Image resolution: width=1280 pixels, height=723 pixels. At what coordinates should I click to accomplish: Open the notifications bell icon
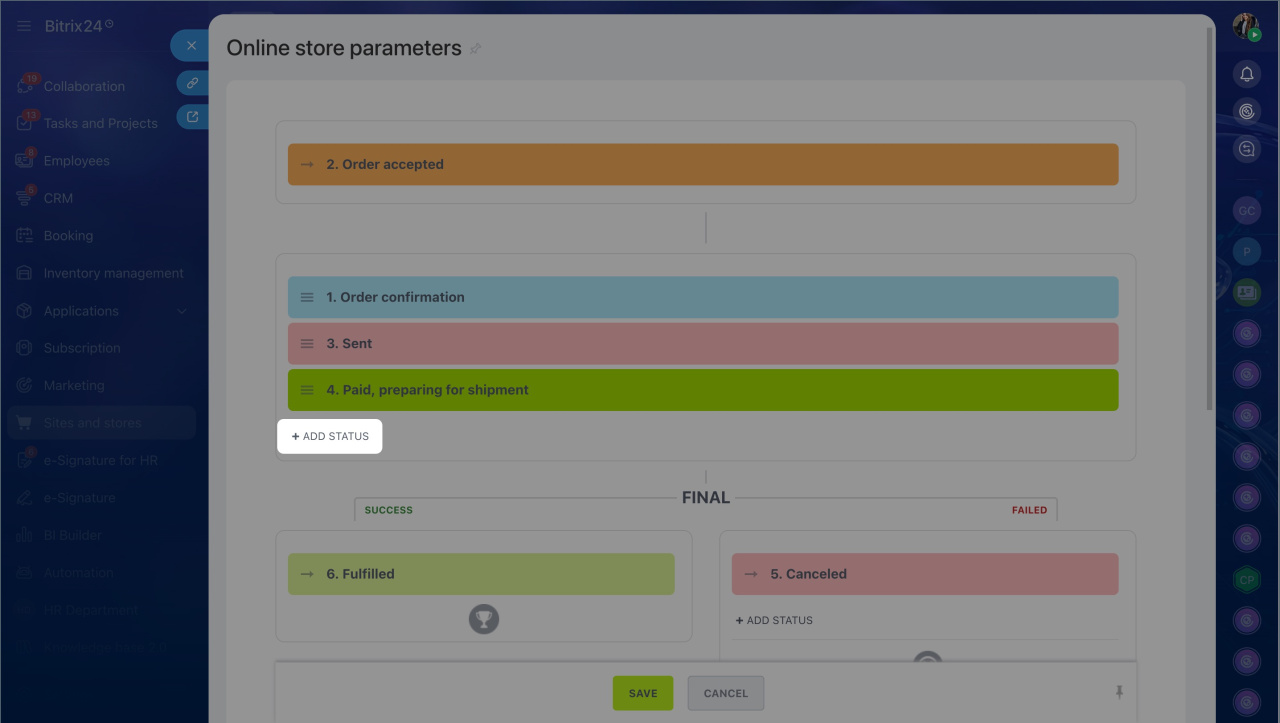[1246, 74]
